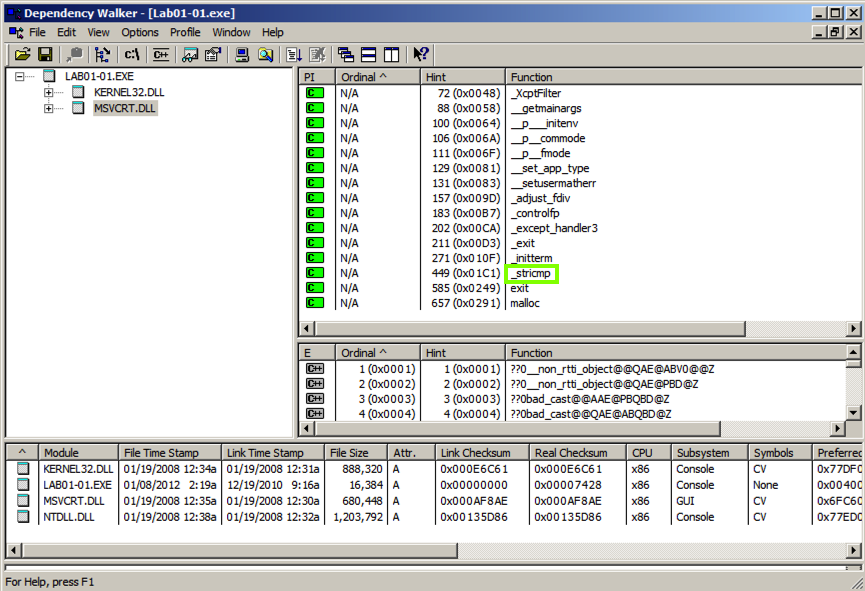Click the Save floppy disk toolbar icon
The height and width of the screenshot is (591, 865).
pos(44,54)
